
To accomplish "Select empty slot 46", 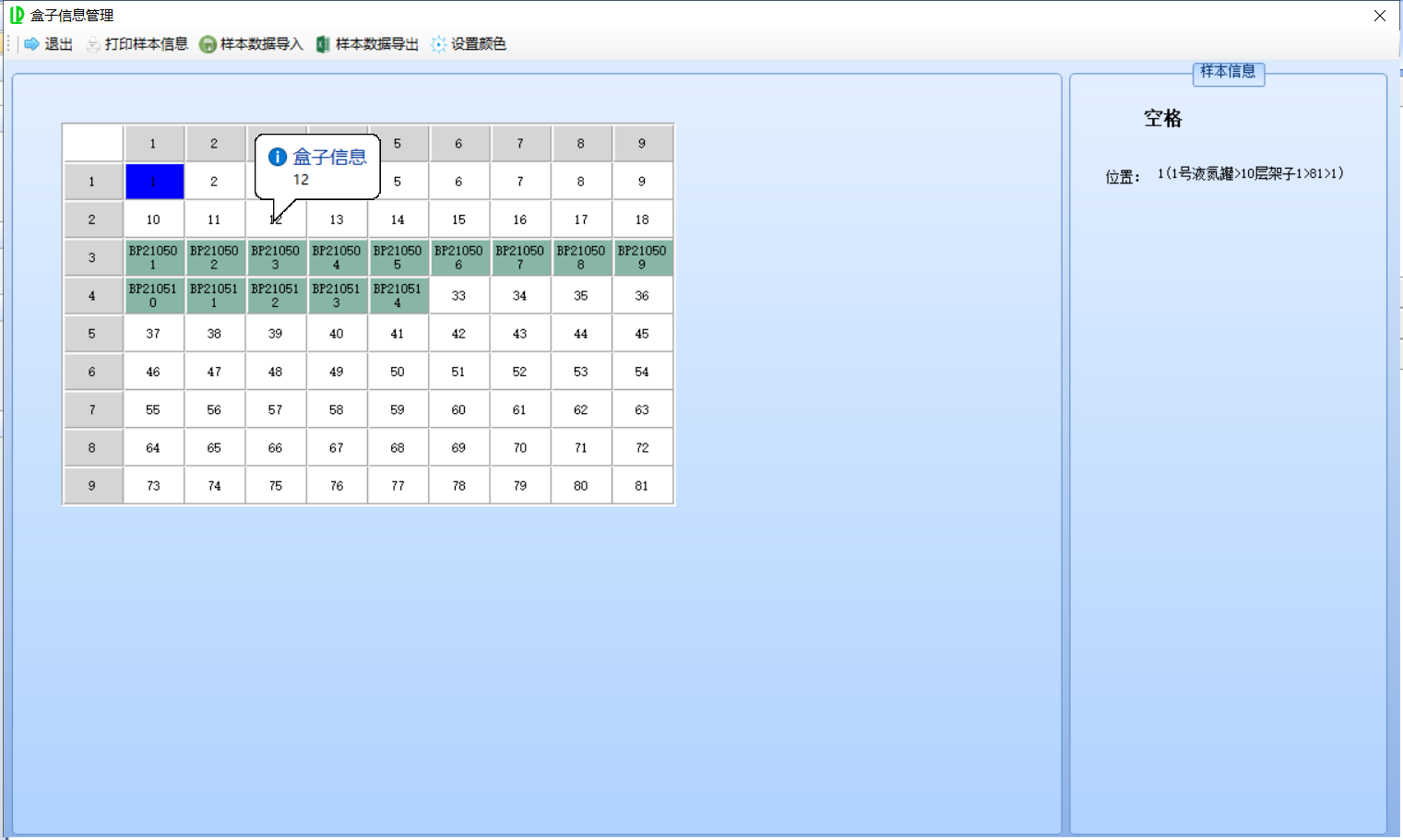I will point(154,372).
